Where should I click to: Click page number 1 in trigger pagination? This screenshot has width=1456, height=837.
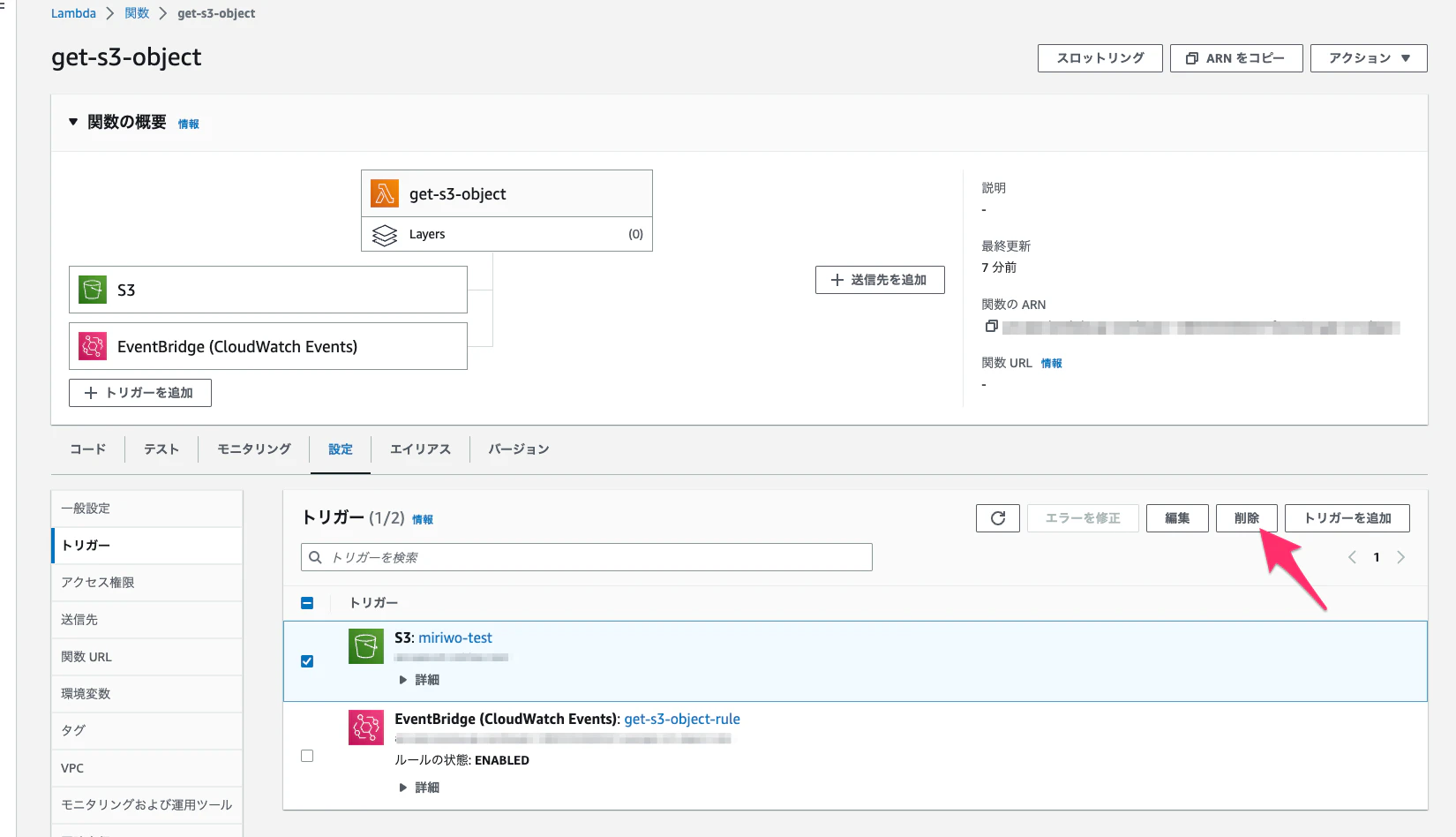point(1377,557)
